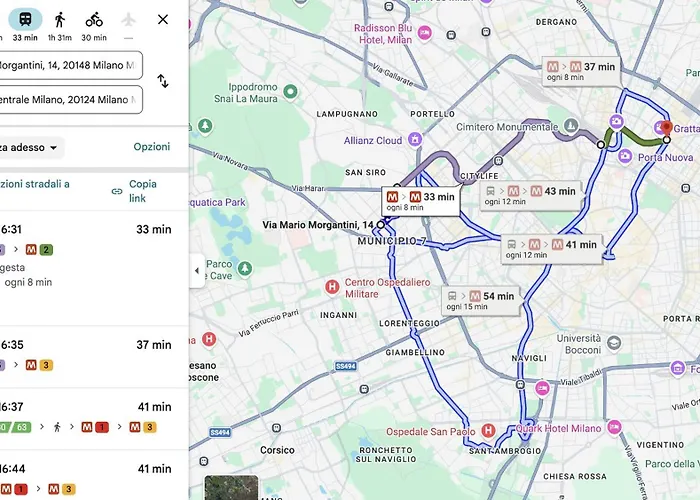Image resolution: width=700 pixels, height=500 pixels.
Task: Open Allianz Cloud marker
Action: tap(415, 139)
